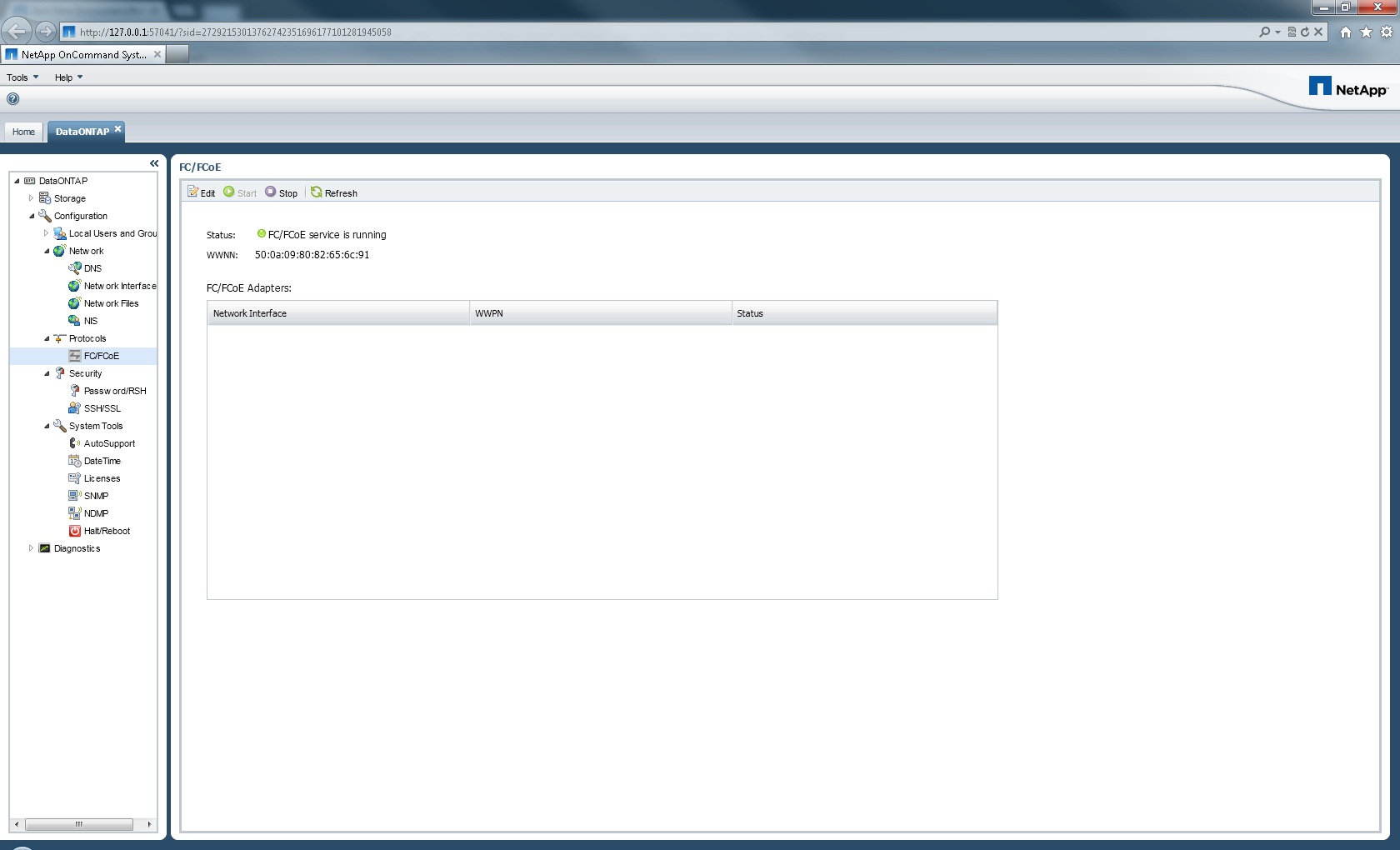
Task: Sort by Network Interface column header
Action: (x=338, y=313)
